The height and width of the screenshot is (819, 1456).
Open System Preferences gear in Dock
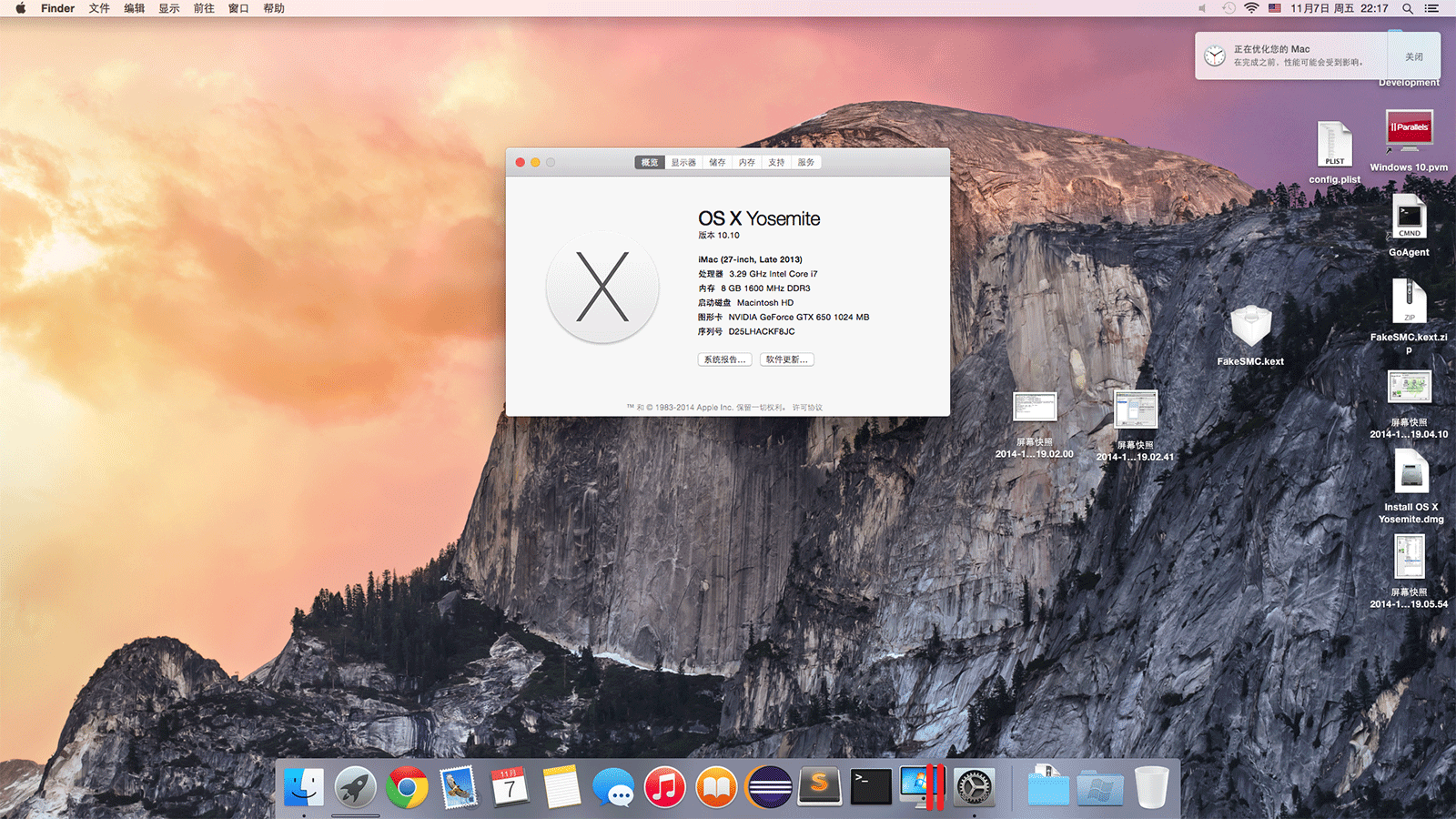[974, 786]
